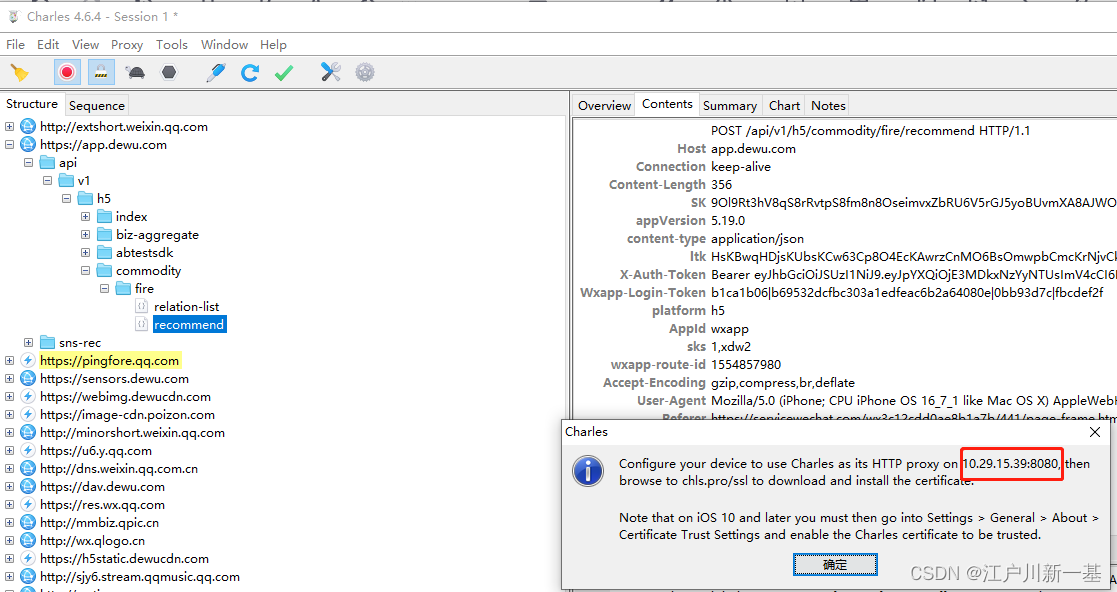
Task: Click the biz-aggregate folder icon
Action: [105, 234]
